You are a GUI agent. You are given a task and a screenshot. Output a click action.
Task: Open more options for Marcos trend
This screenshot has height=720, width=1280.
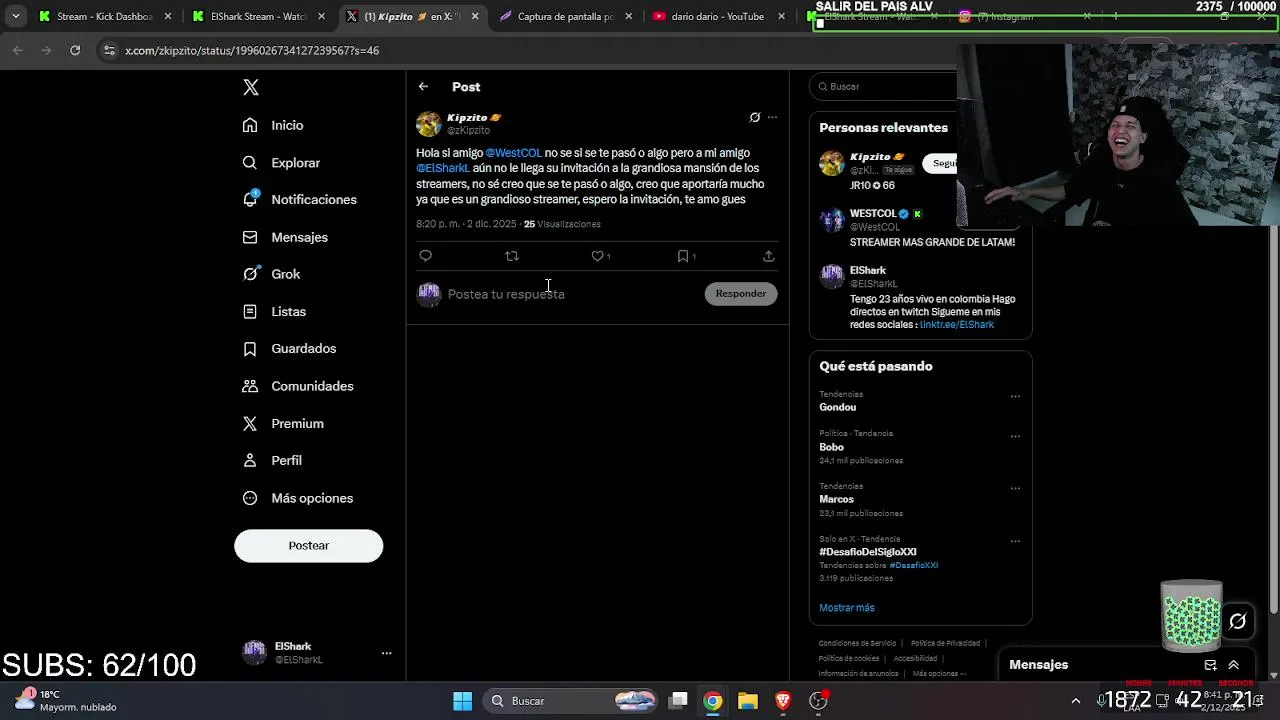[1015, 488]
